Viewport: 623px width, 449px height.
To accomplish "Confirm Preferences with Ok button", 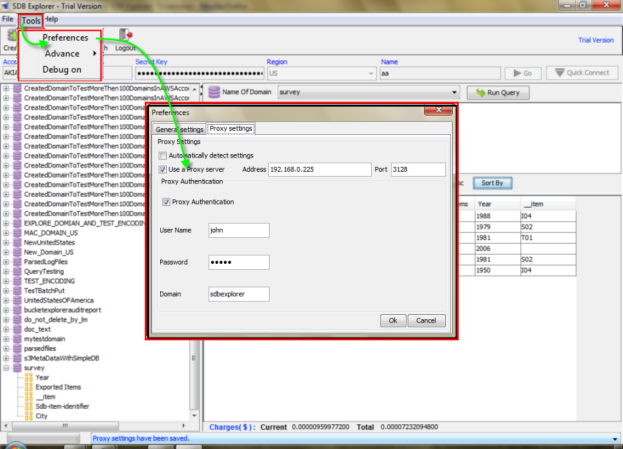I will pos(393,320).
